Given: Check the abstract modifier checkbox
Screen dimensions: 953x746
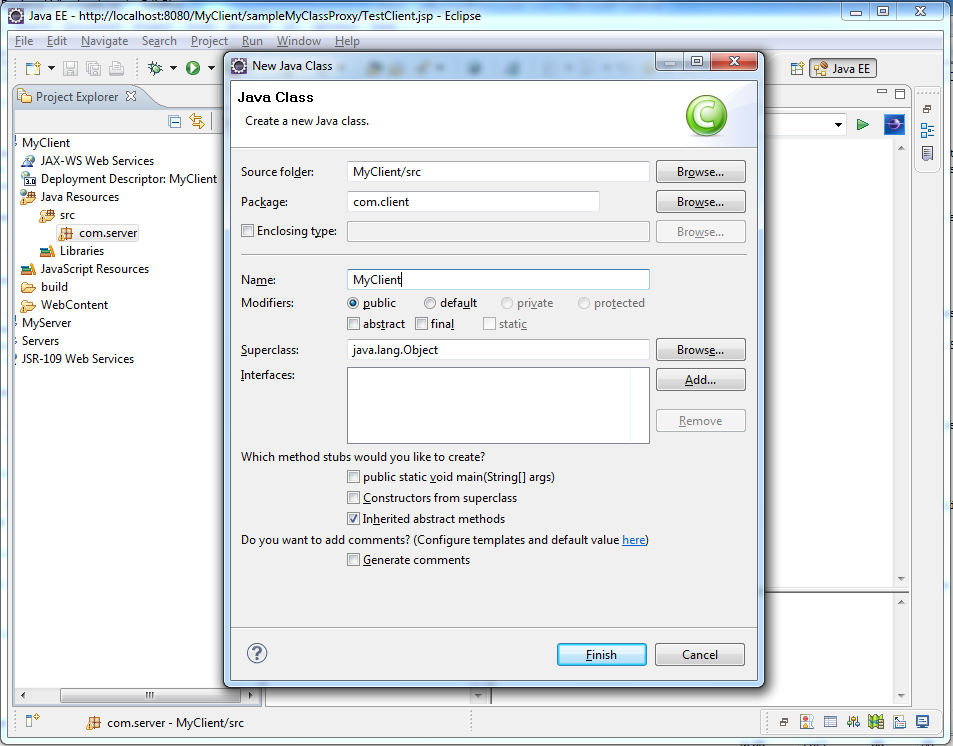Looking at the screenshot, I should 353,323.
